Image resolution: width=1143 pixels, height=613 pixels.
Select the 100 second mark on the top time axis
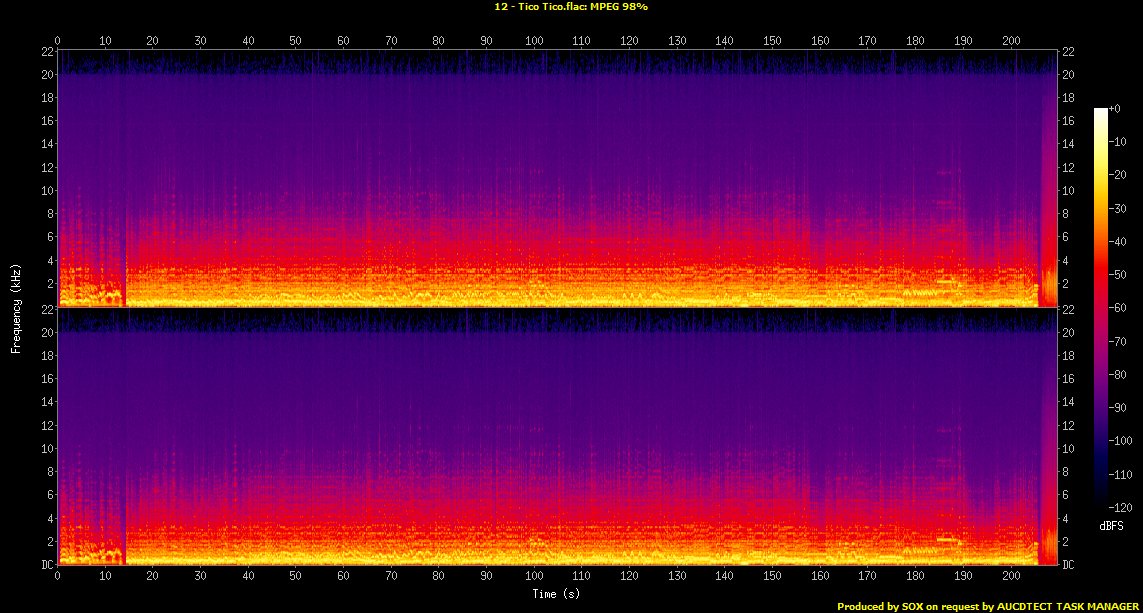[x=534, y=40]
